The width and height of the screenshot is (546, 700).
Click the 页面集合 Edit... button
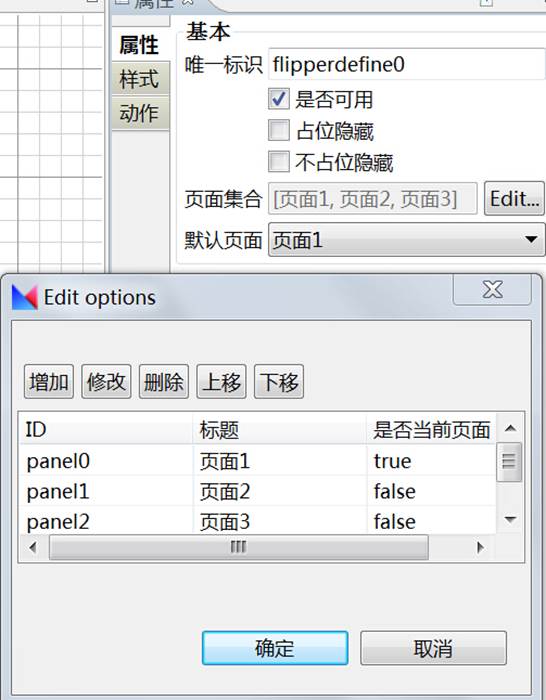click(x=514, y=199)
